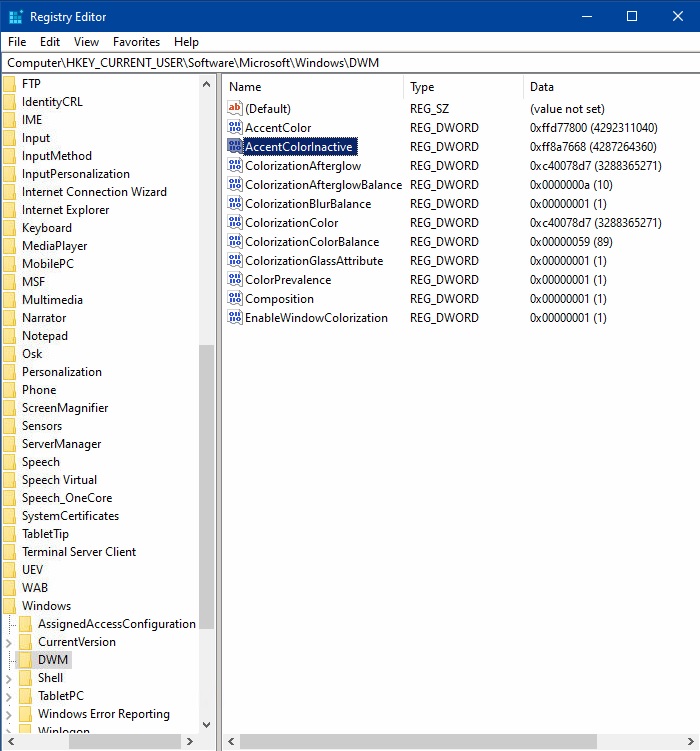This screenshot has width=700, height=751.
Task: Select the ServerManager key
Action: (x=62, y=444)
